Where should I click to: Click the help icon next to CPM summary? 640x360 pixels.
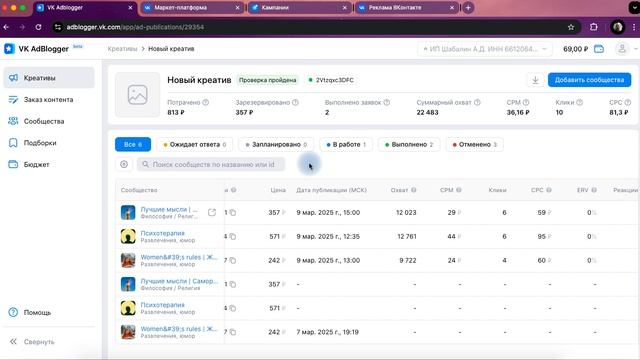(526, 102)
